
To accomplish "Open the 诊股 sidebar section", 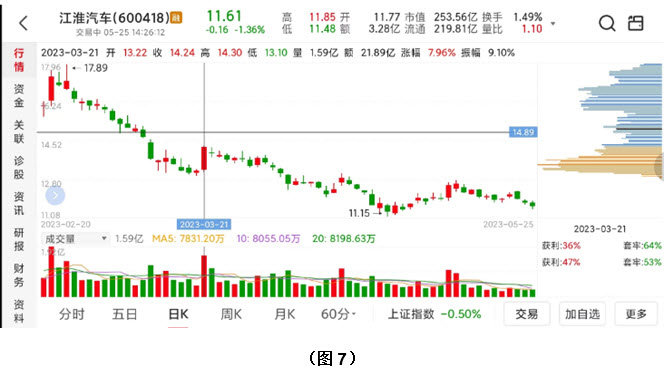I will pos(19,168).
